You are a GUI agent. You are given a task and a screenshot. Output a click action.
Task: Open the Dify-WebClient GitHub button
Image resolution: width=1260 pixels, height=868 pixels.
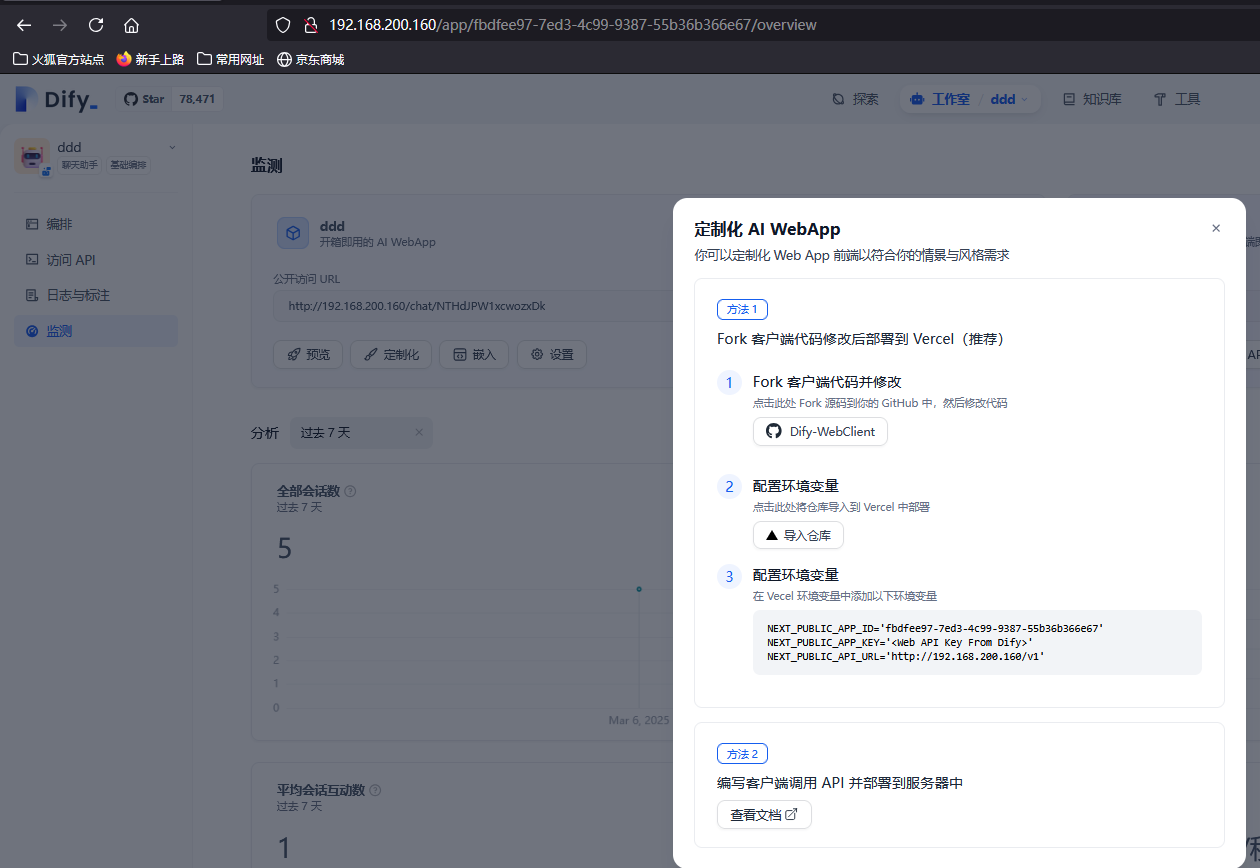pyautogui.click(x=820, y=431)
